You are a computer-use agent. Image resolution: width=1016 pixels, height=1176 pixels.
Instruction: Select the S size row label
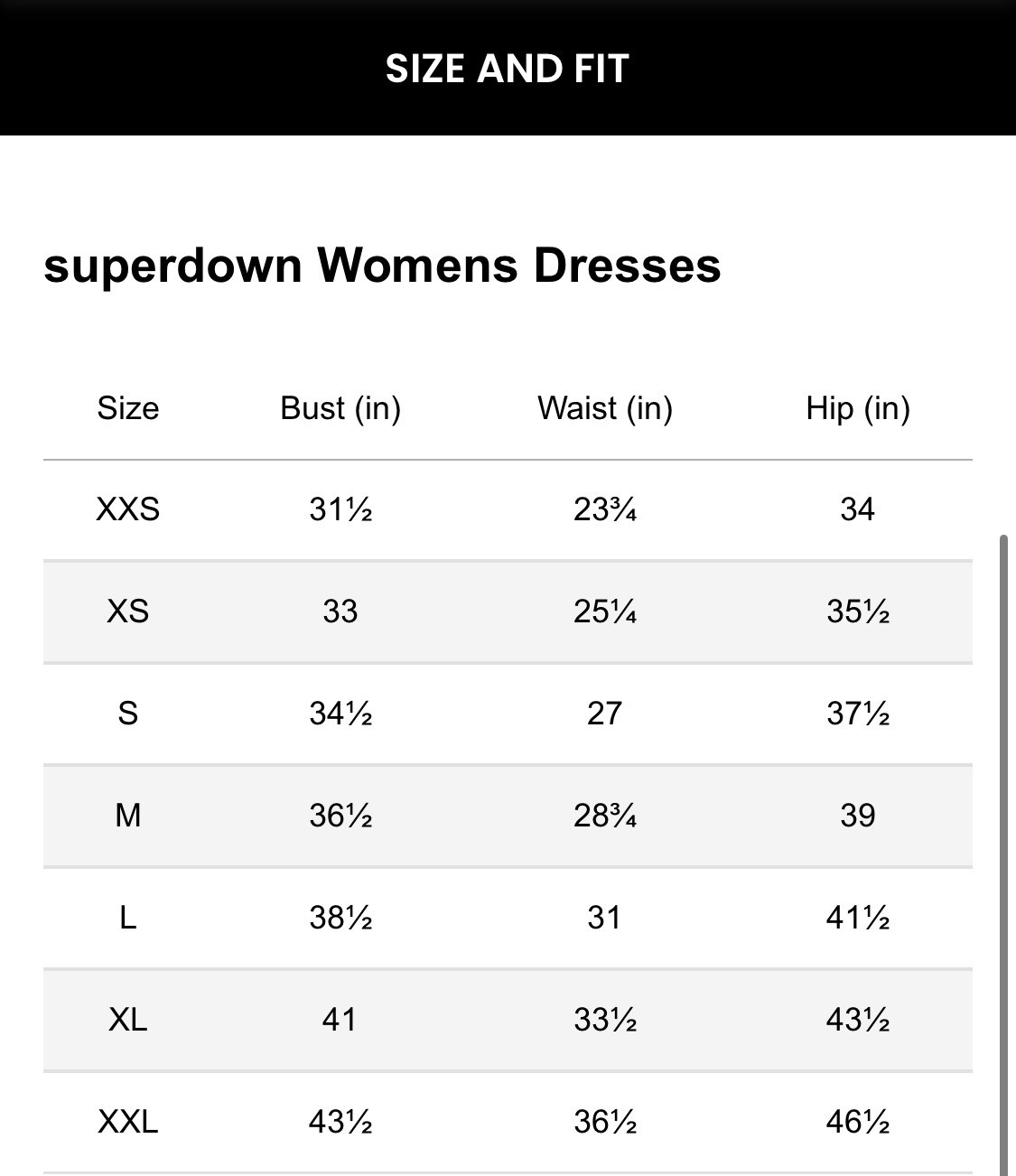[x=128, y=714]
